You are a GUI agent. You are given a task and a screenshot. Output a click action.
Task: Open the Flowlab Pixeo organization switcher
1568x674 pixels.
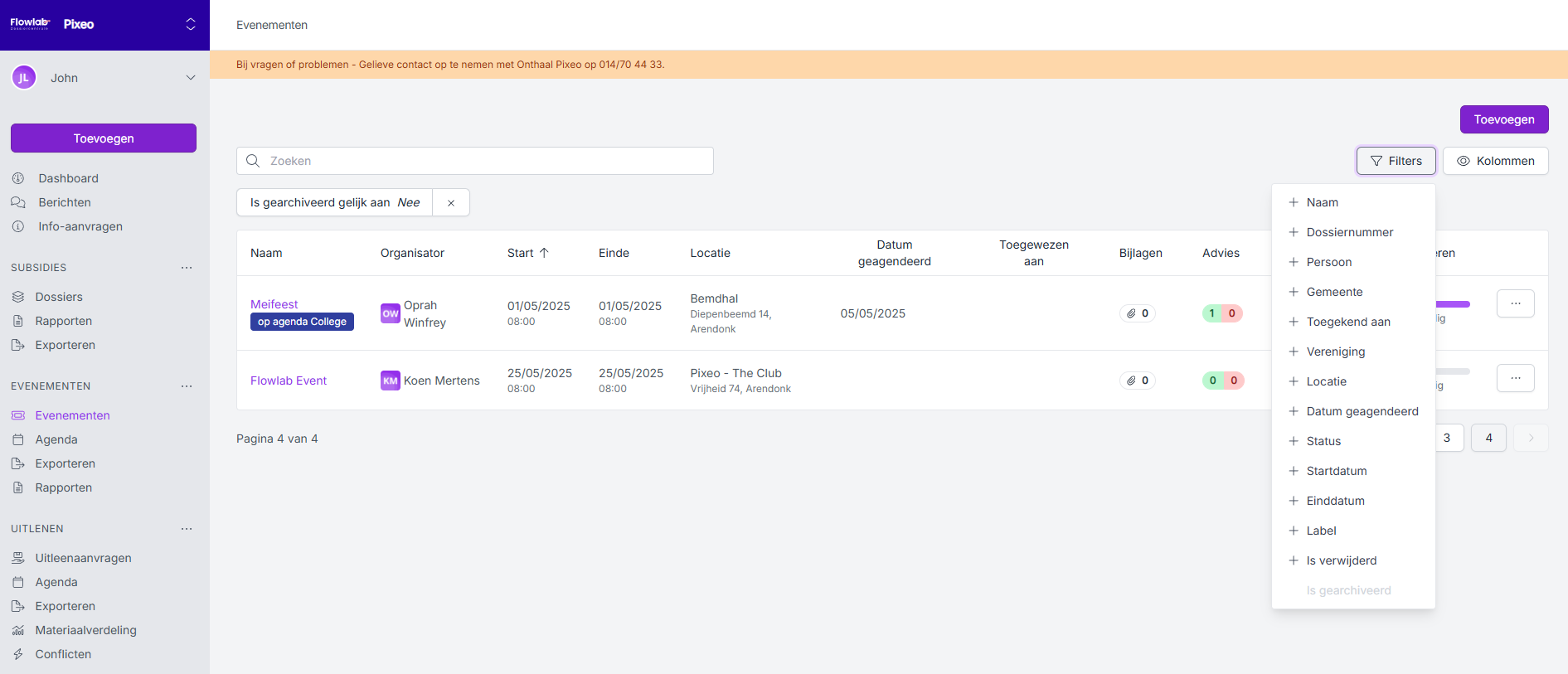point(190,25)
